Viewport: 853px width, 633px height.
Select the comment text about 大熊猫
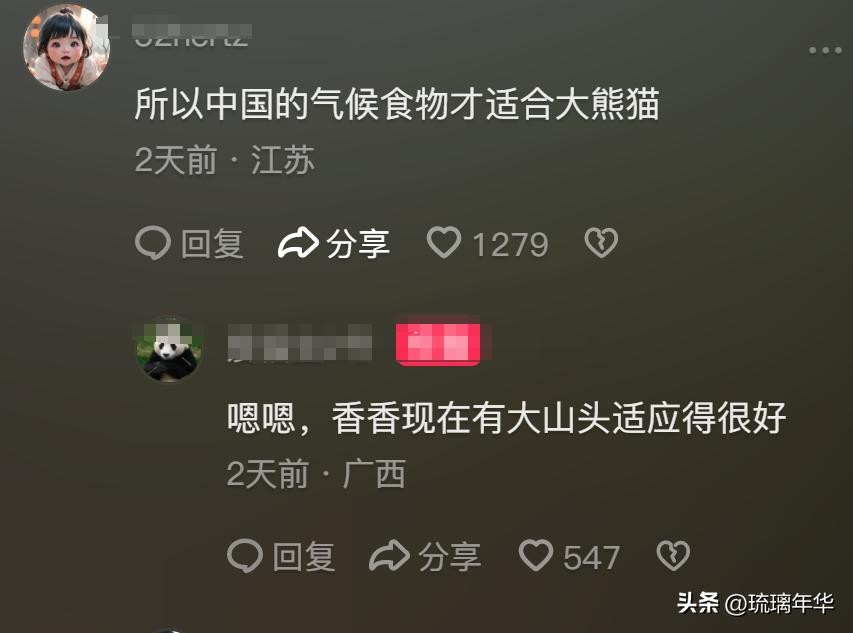397,103
